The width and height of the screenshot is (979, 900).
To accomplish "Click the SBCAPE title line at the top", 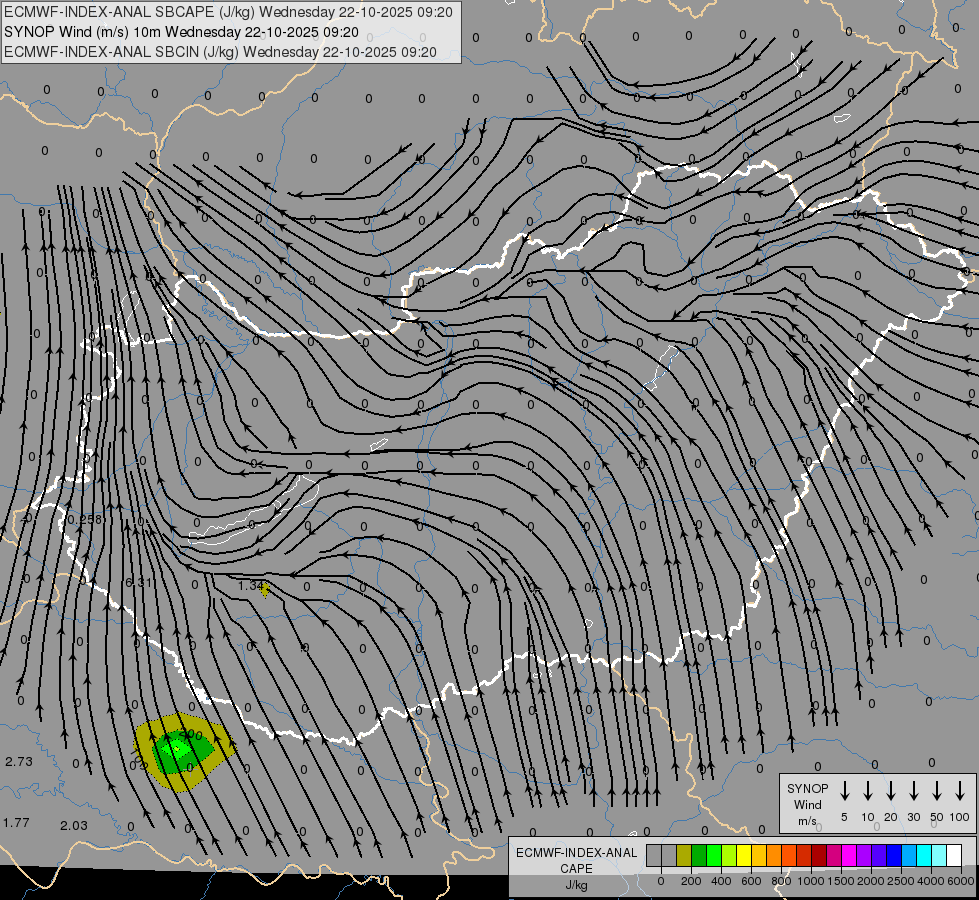I will 228,12.
